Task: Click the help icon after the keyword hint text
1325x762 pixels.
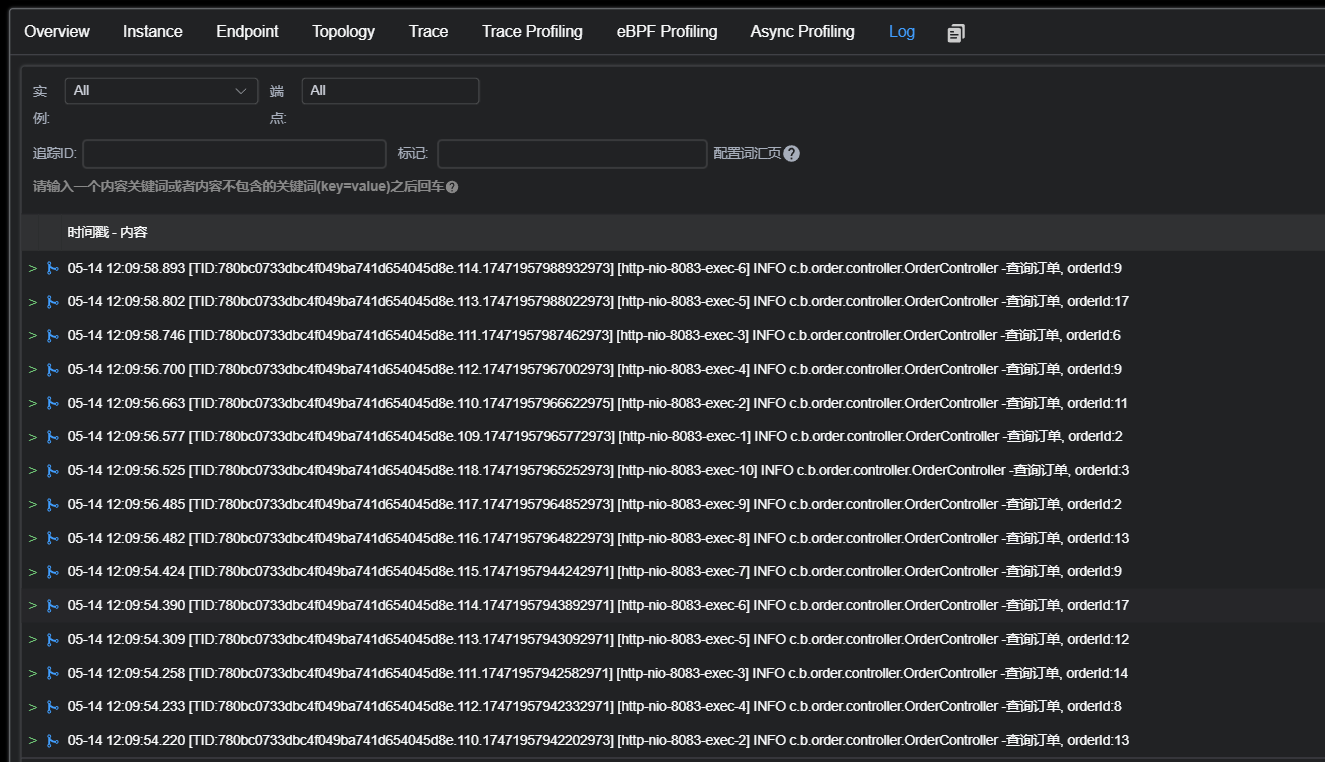Action: (x=452, y=187)
